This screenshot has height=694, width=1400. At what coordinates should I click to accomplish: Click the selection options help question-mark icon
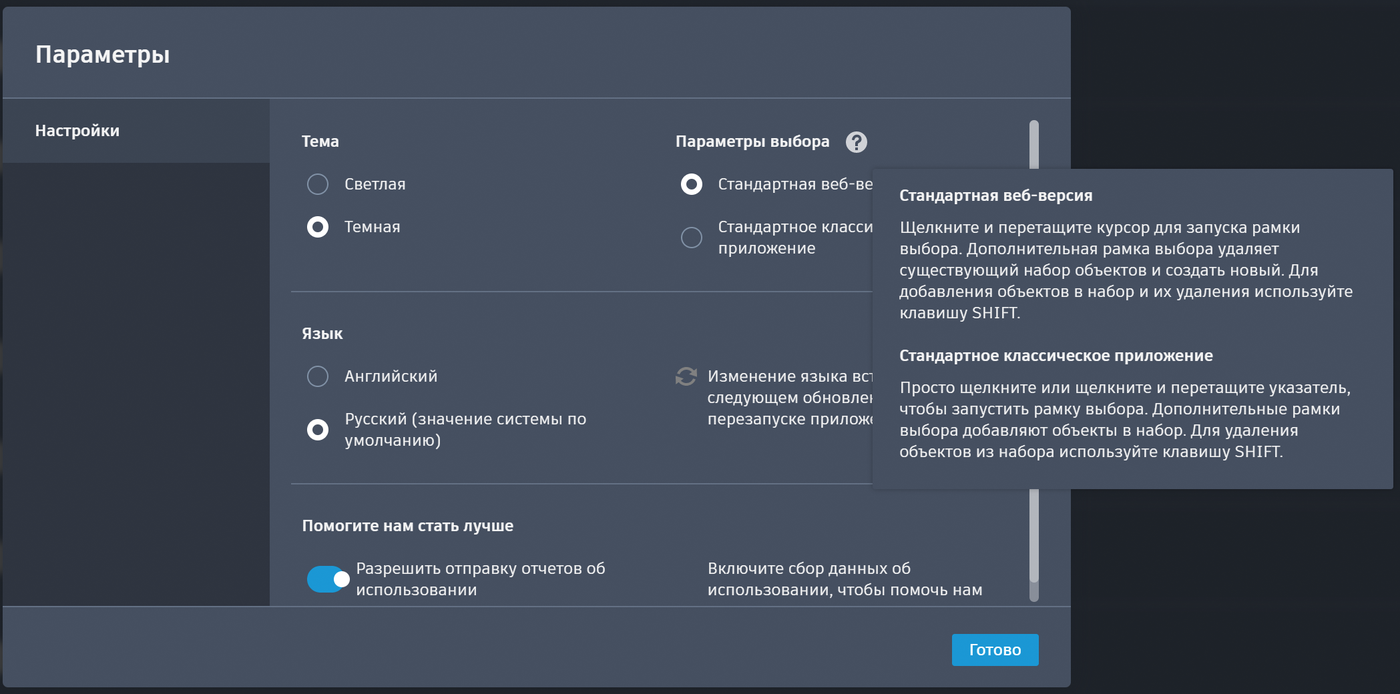tap(856, 142)
